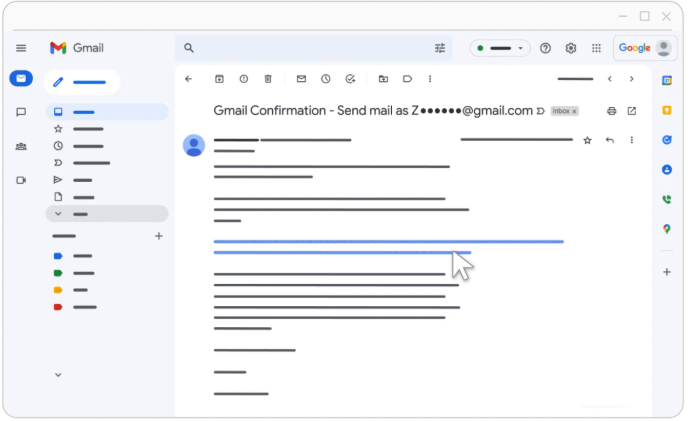The height and width of the screenshot is (421, 690).
Task: Open Settings gear icon
Action: click(571, 48)
